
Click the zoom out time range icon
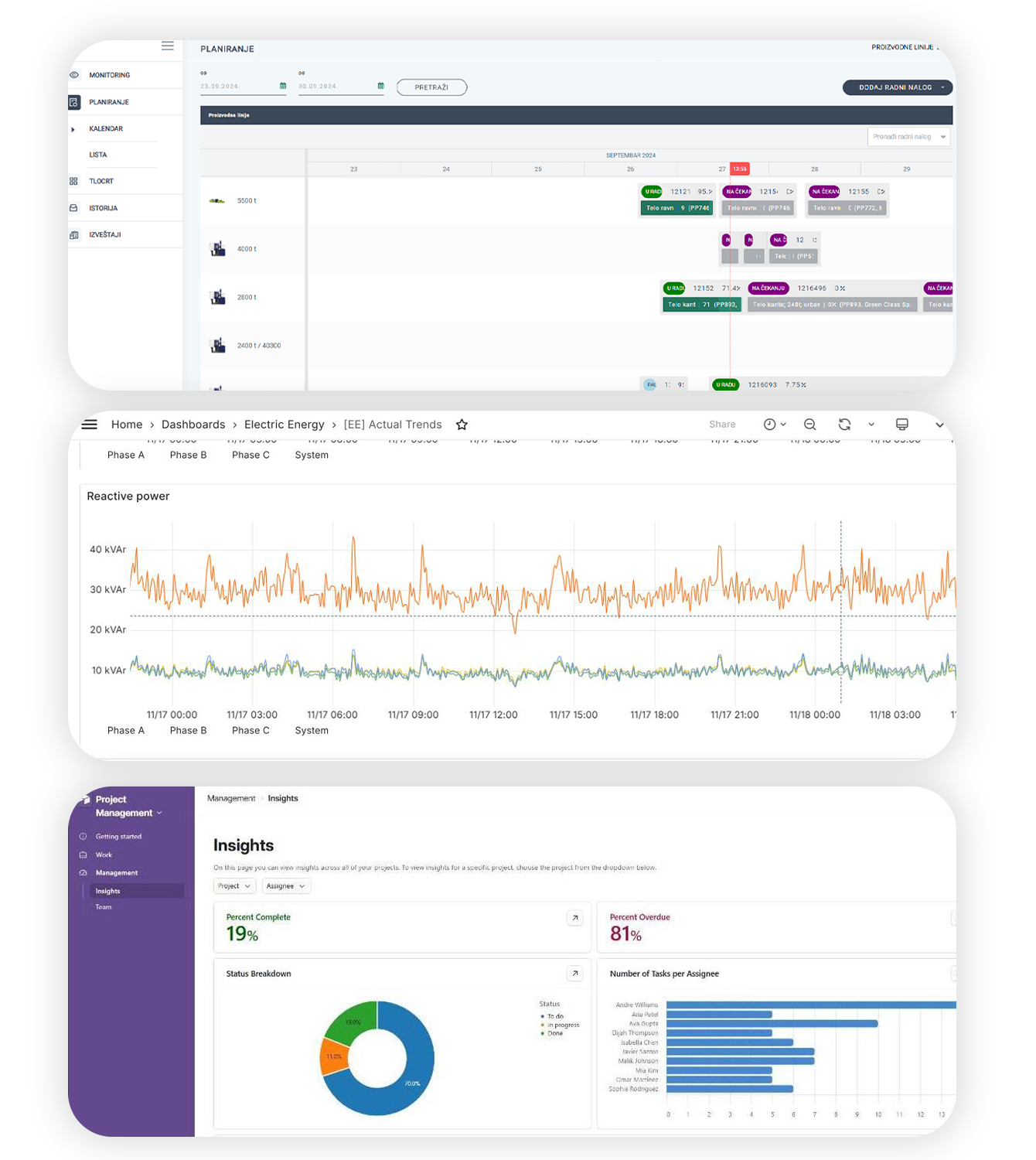click(809, 425)
